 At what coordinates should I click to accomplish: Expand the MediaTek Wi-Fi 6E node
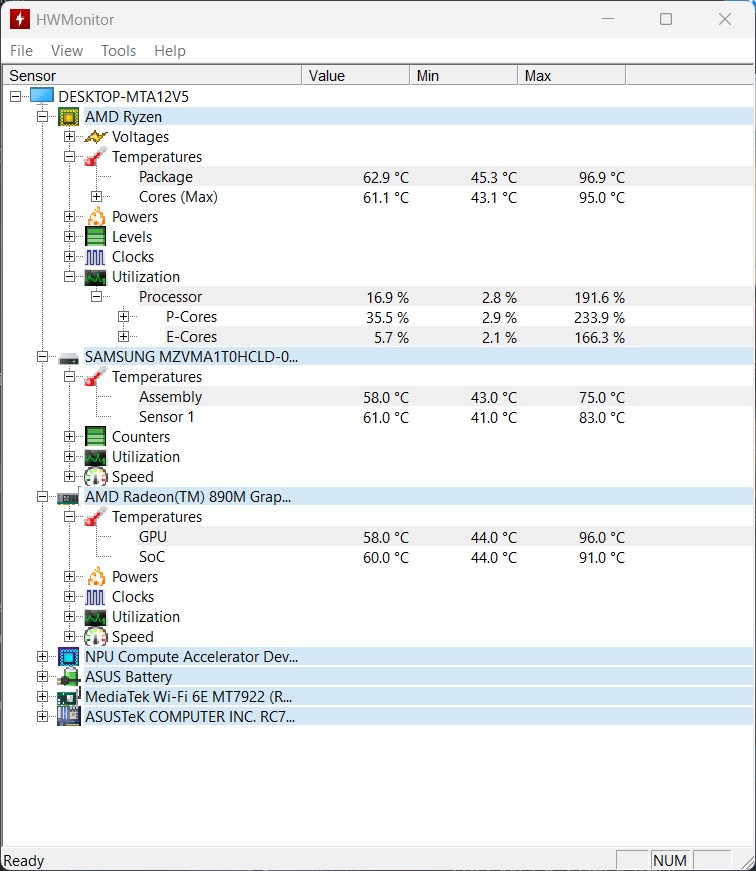pyautogui.click(x=42, y=697)
